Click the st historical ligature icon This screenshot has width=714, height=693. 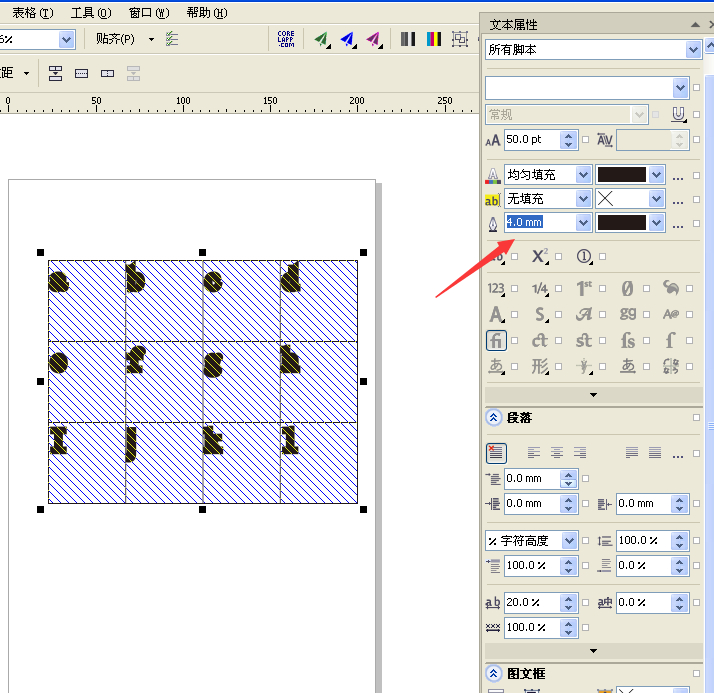[584, 340]
